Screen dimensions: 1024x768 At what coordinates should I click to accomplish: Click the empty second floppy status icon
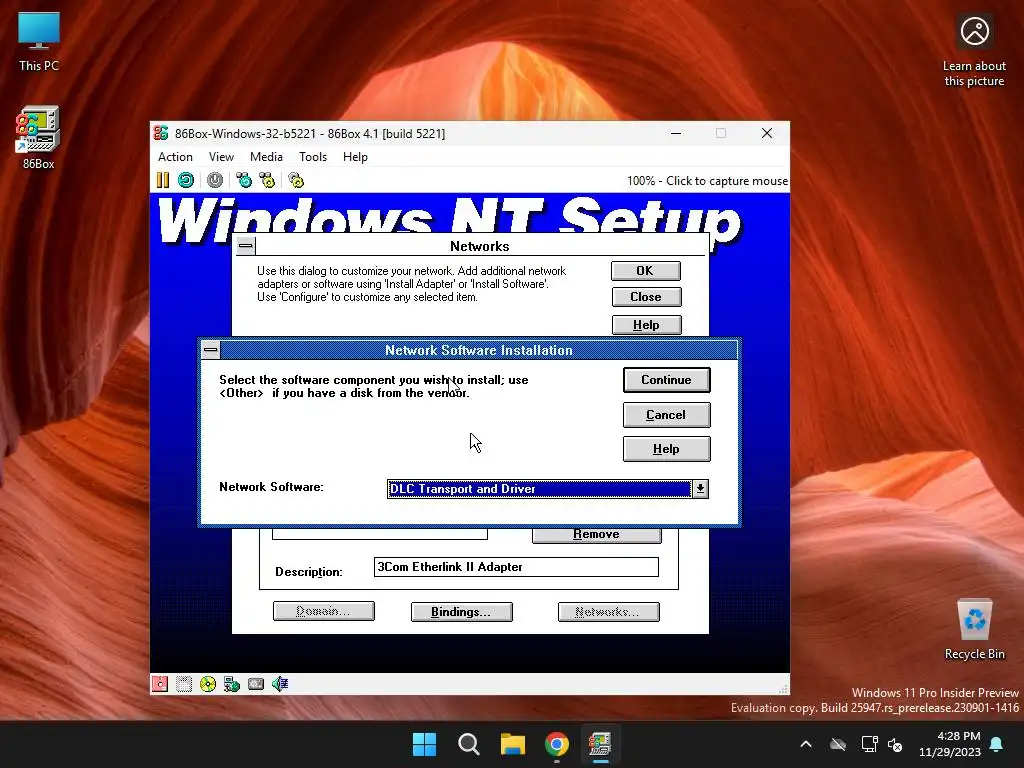point(184,684)
